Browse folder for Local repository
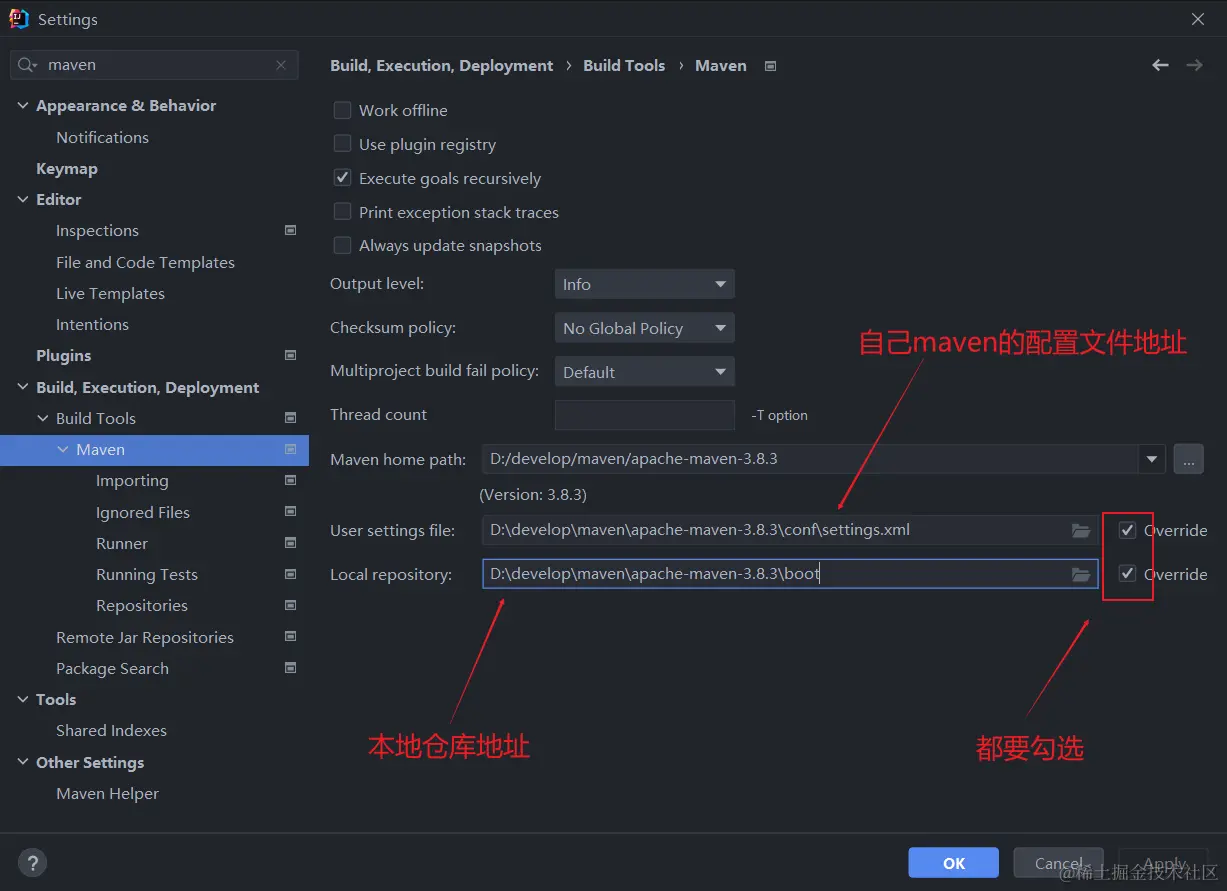Screen dimensions: 1227x891 [x=1081, y=575]
